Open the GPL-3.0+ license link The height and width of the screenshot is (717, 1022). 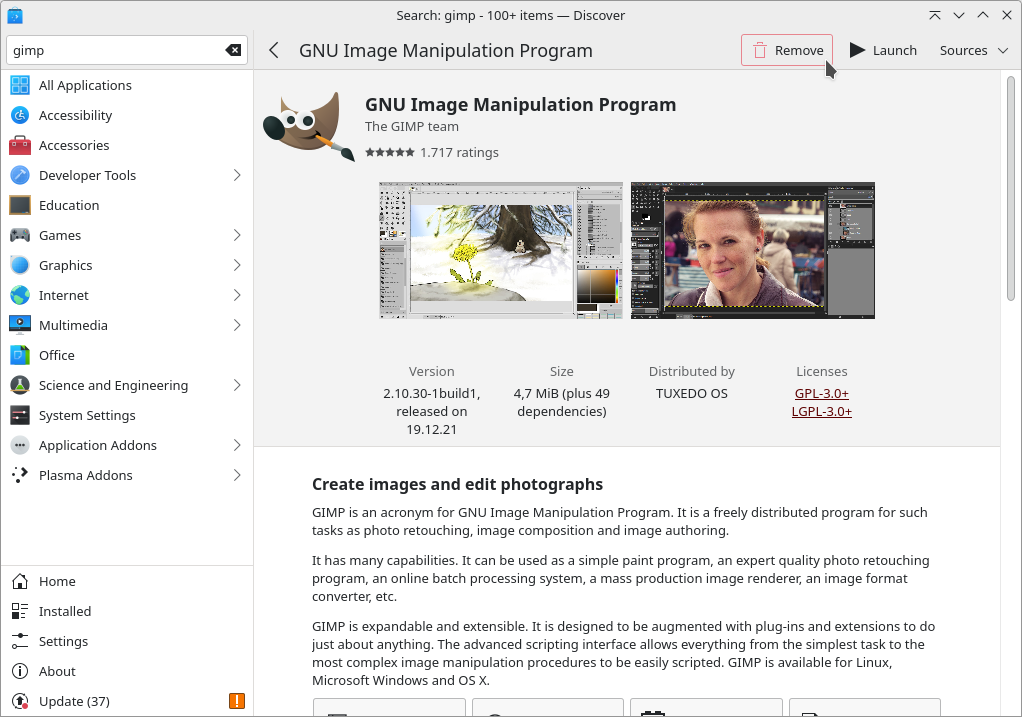(821, 393)
